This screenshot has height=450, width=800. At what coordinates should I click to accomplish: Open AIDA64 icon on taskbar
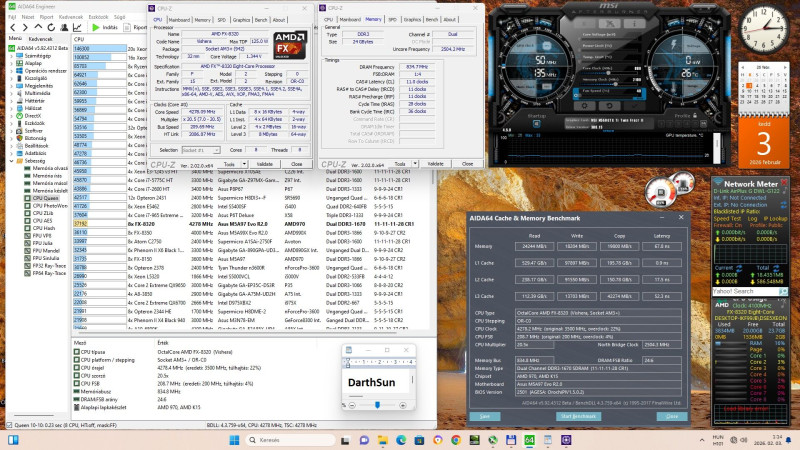pos(529,440)
